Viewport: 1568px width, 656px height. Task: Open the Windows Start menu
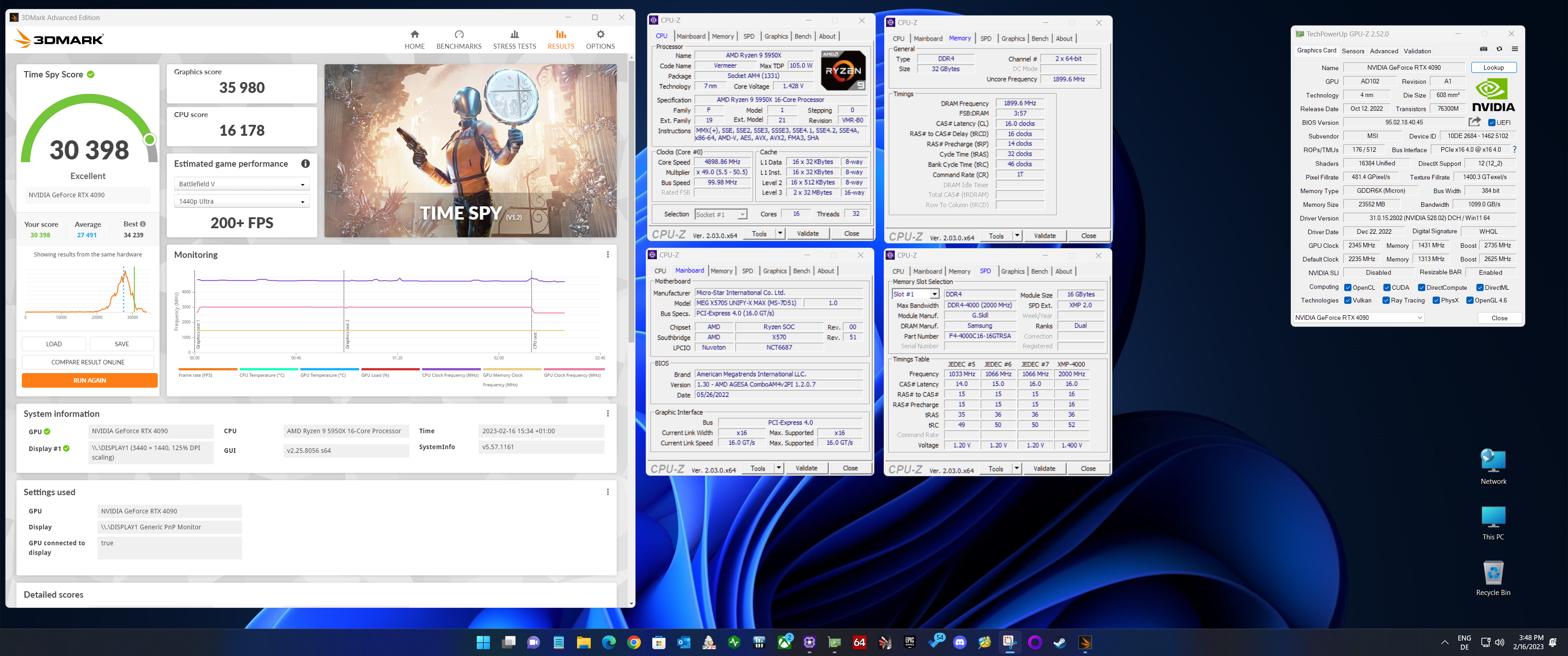483,642
